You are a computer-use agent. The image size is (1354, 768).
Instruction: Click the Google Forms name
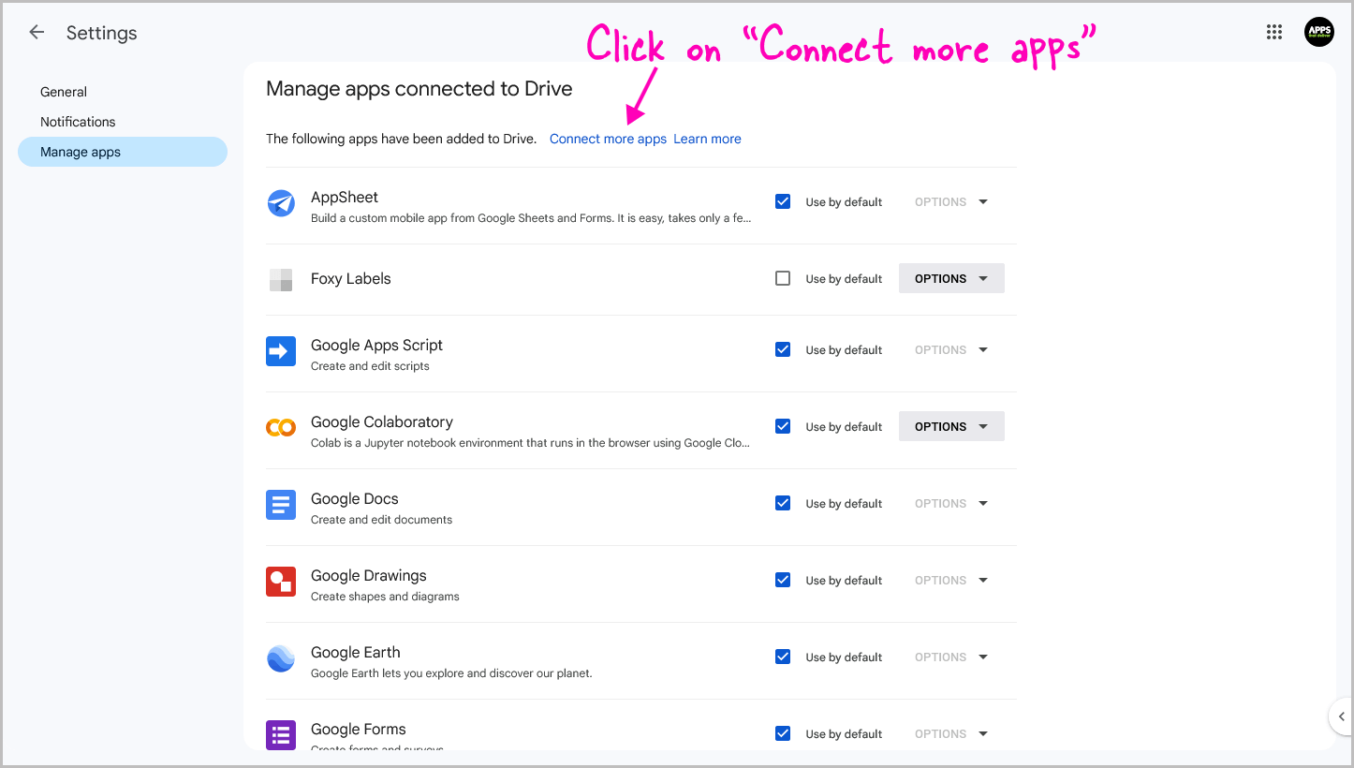(x=358, y=729)
